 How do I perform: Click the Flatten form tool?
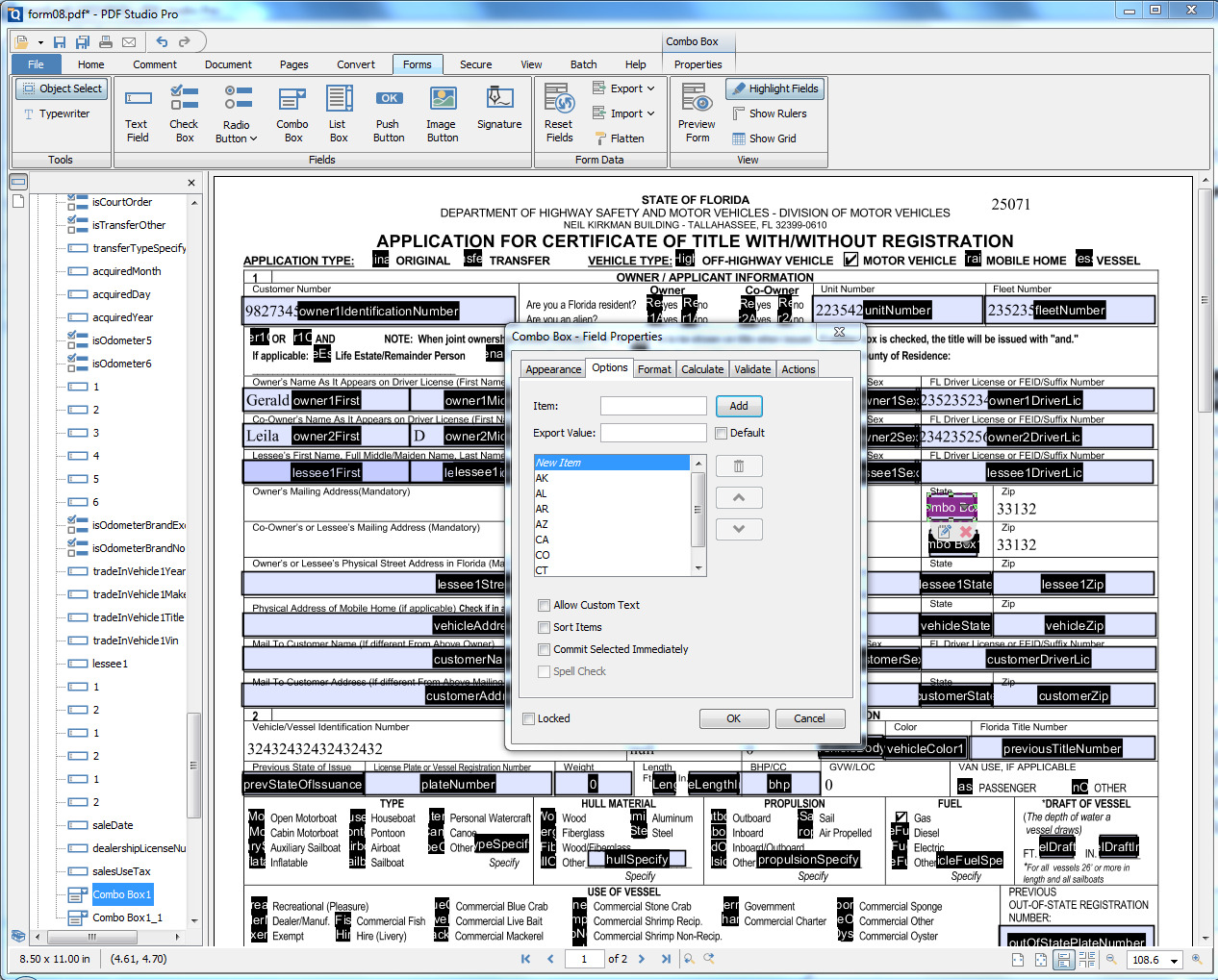pos(619,138)
